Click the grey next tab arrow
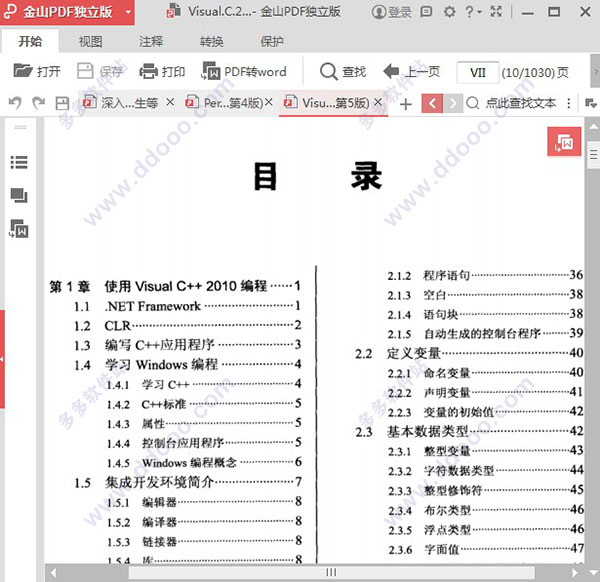 (x=453, y=103)
